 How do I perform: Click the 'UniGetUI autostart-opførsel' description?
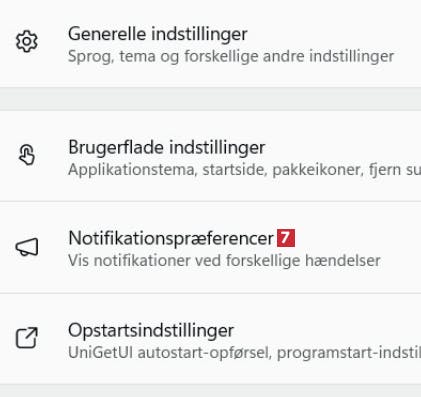click(169, 353)
